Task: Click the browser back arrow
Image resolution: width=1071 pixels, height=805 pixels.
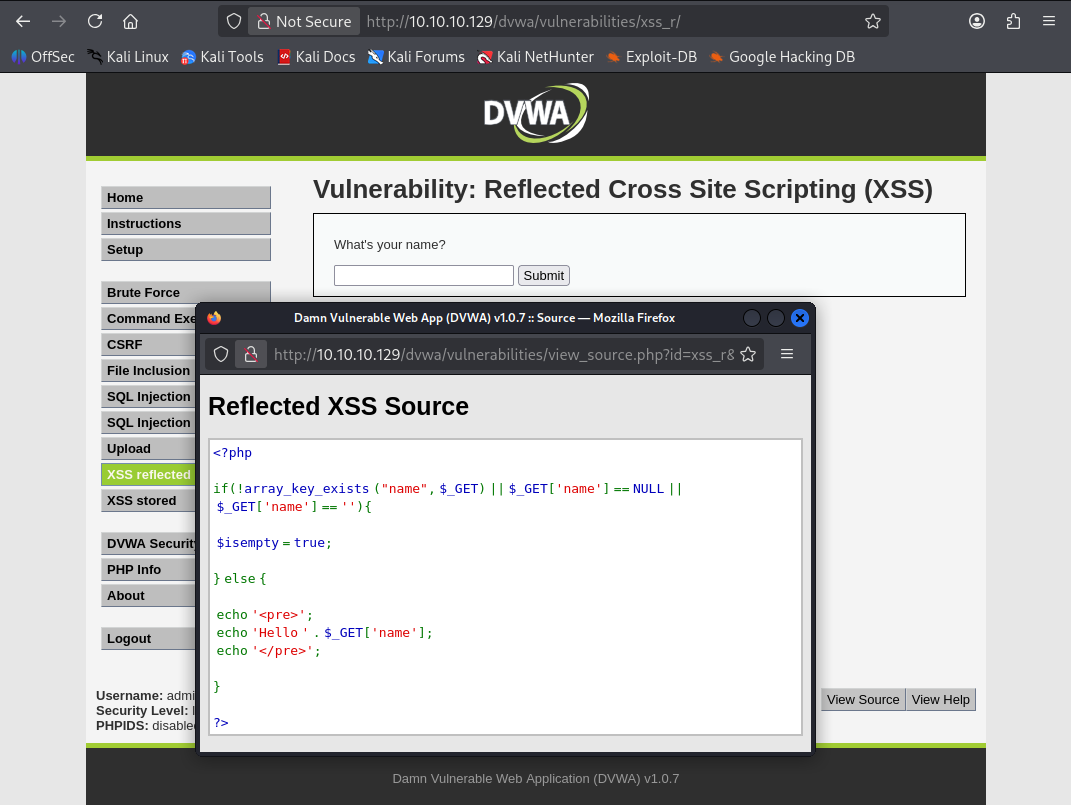Action: click(x=23, y=21)
